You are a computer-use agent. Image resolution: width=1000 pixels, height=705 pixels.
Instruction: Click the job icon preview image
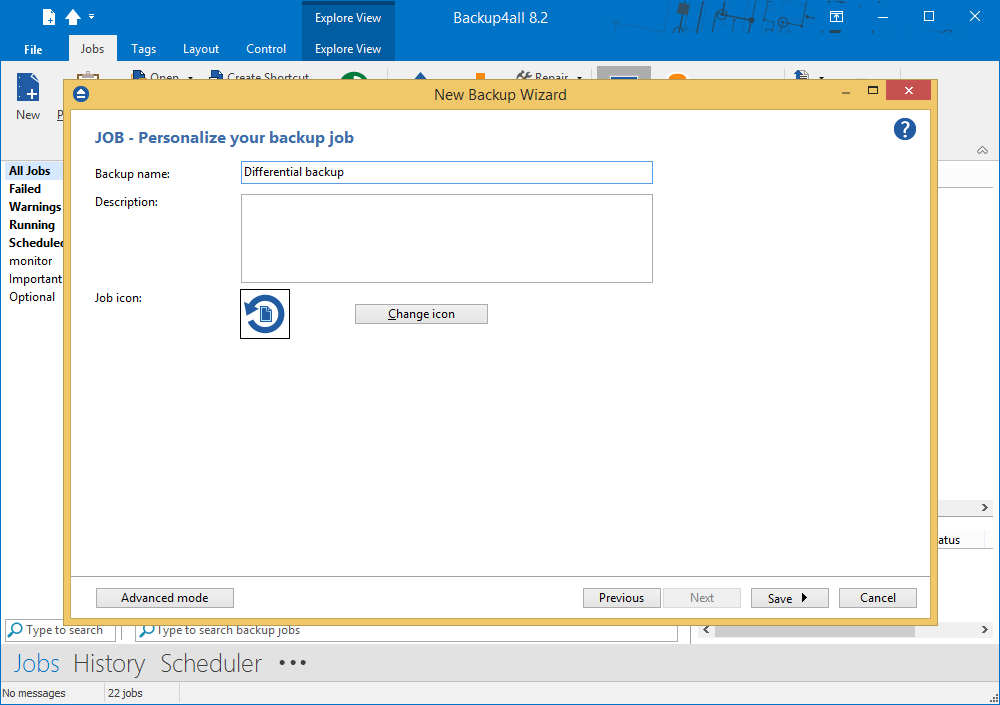coord(265,314)
